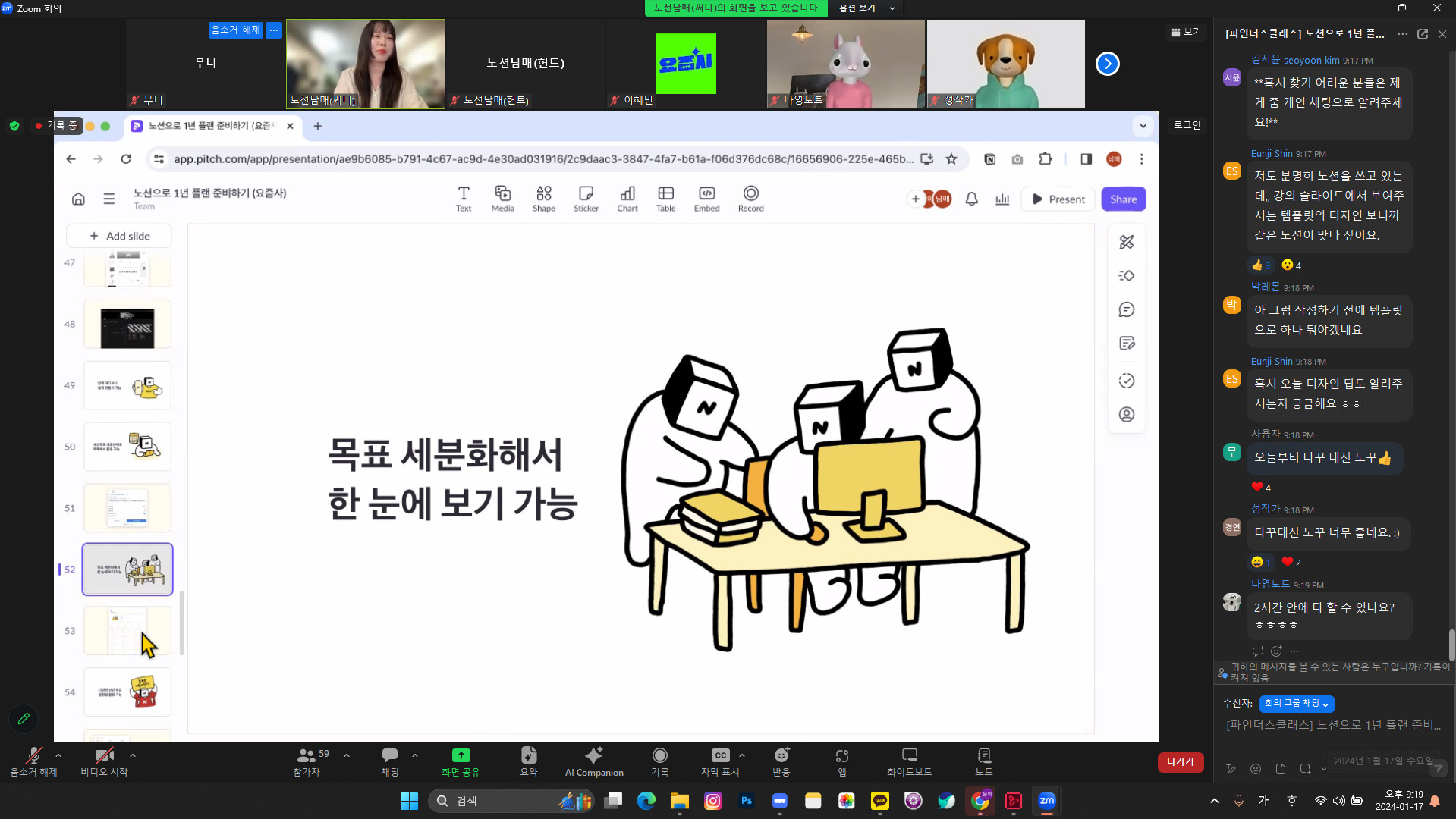Open Pitch notifications bell
Screen dimensions: 1456x819
pyautogui.click(x=971, y=199)
